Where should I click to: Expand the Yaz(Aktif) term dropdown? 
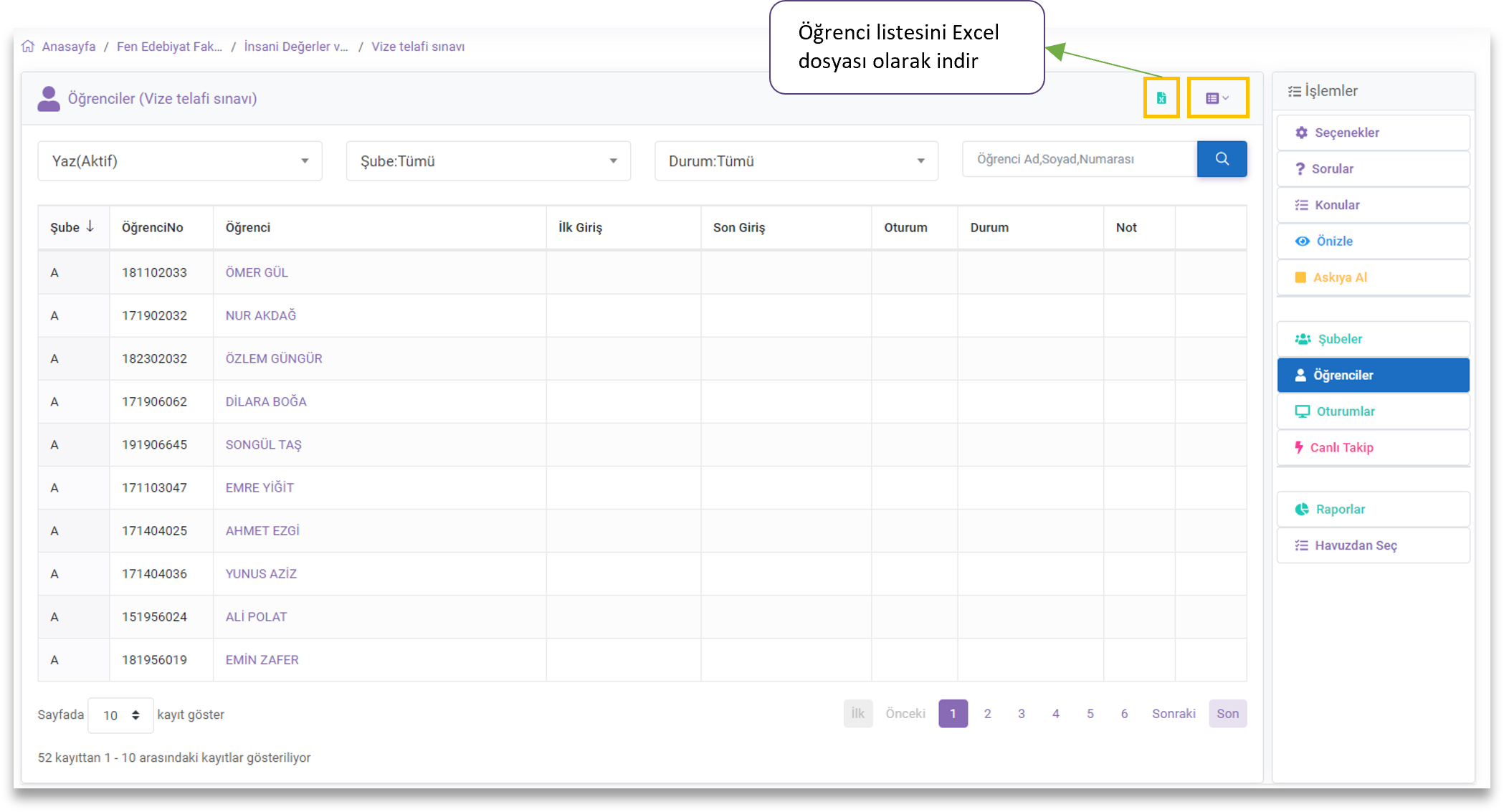pyautogui.click(x=179, y=161)
